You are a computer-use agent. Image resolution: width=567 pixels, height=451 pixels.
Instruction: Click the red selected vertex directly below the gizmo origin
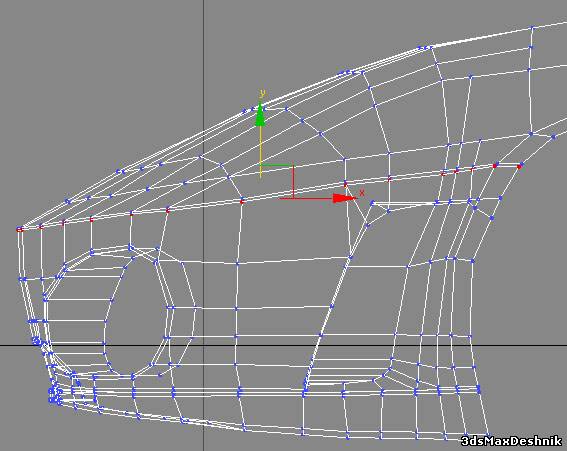[x=243, y=201]
